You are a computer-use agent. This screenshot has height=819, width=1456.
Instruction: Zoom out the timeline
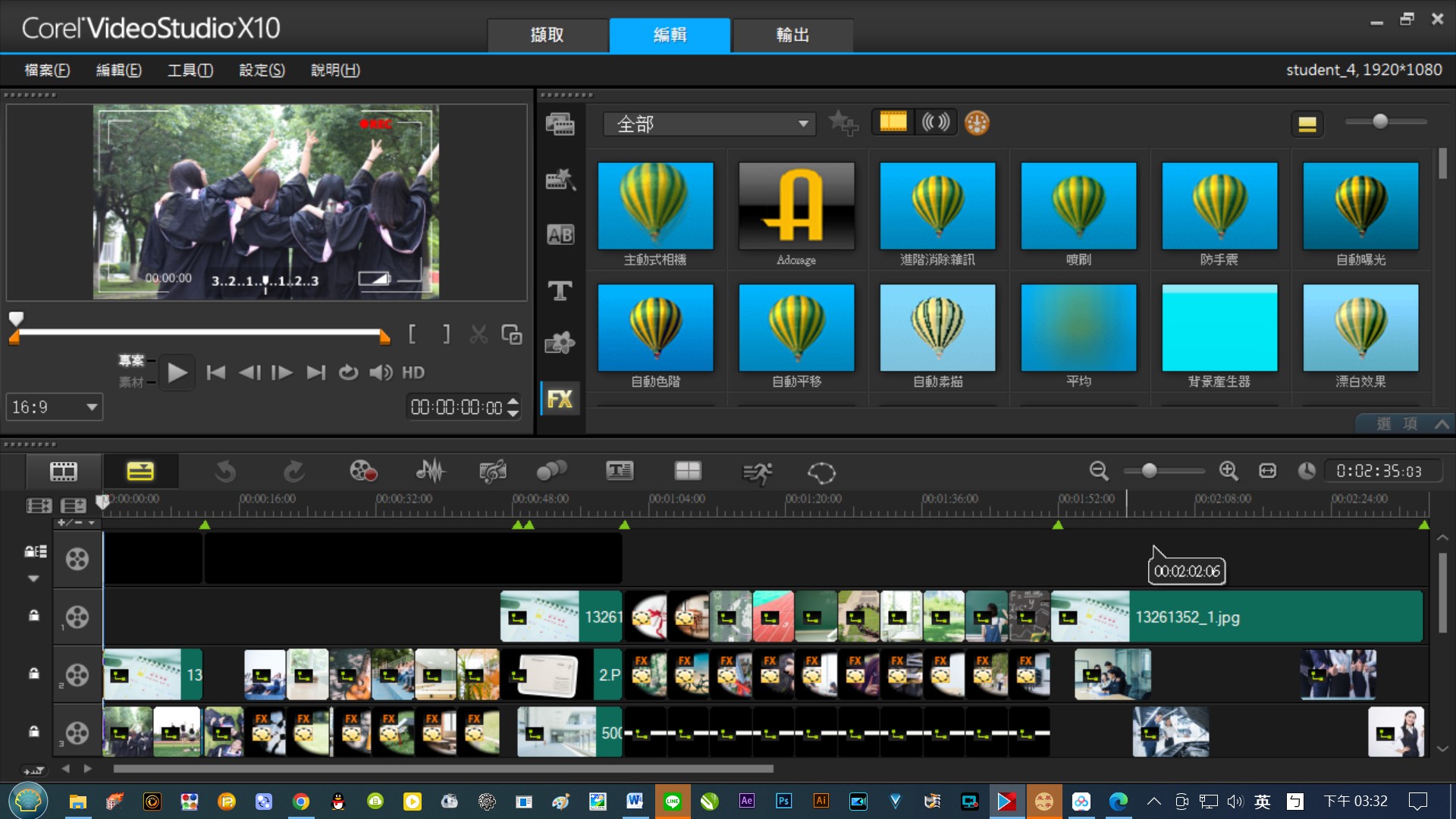(x=1099, y=471)
